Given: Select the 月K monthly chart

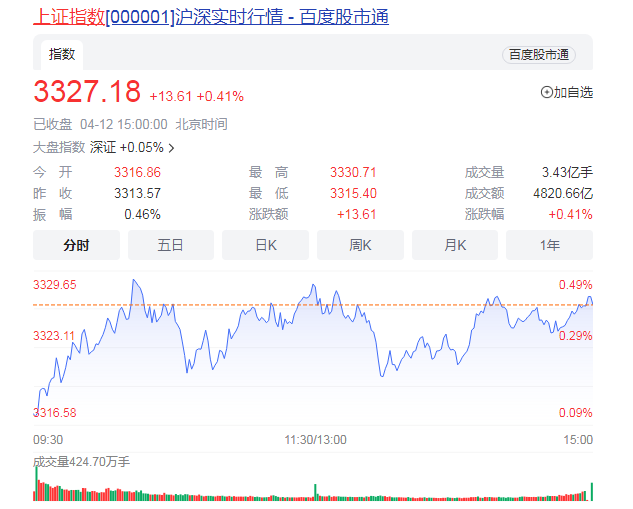Looking at the screenshot, I should coord(455,245).
